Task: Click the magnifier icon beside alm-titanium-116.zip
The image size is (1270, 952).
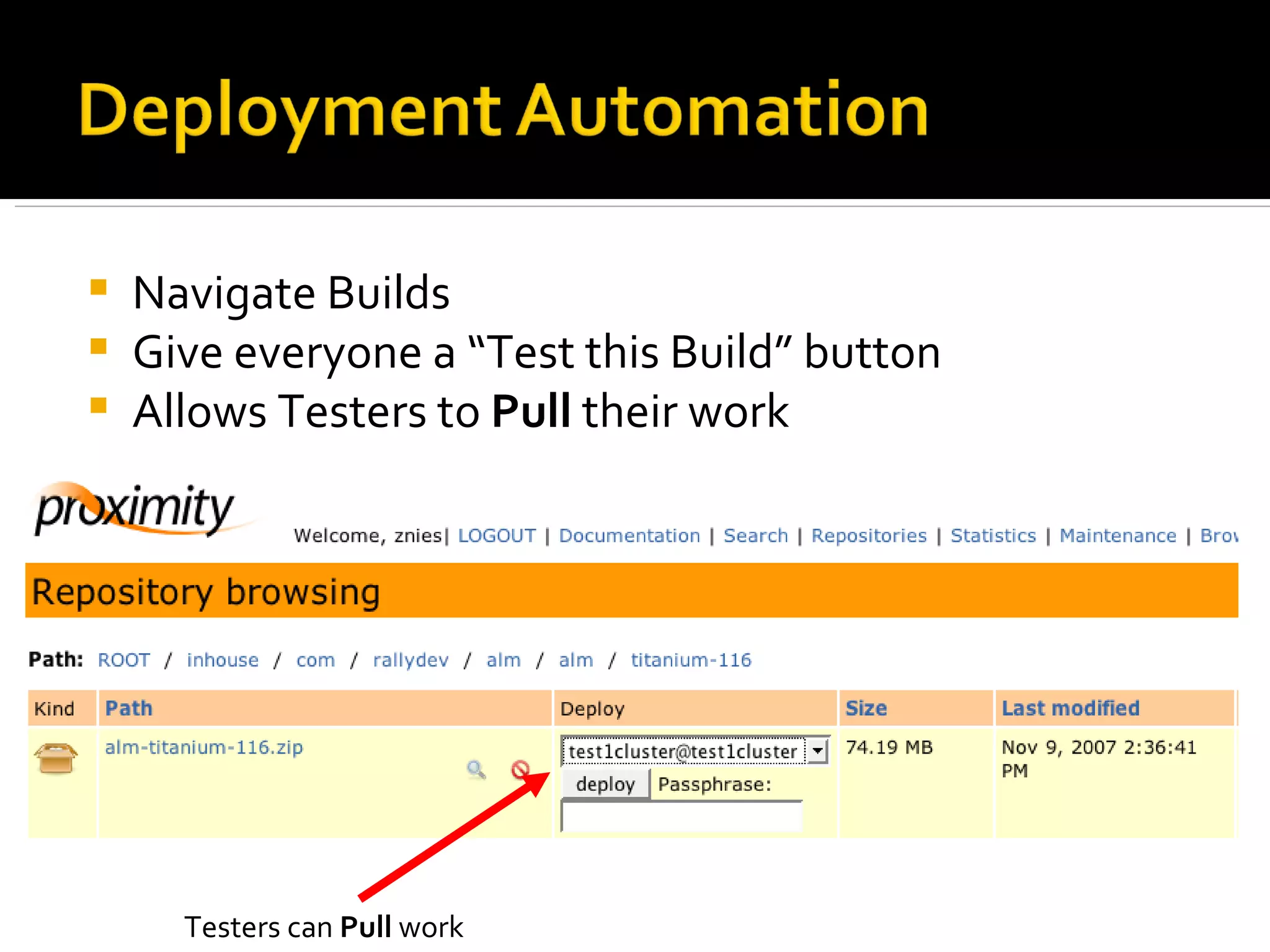Action: [476, 769]
